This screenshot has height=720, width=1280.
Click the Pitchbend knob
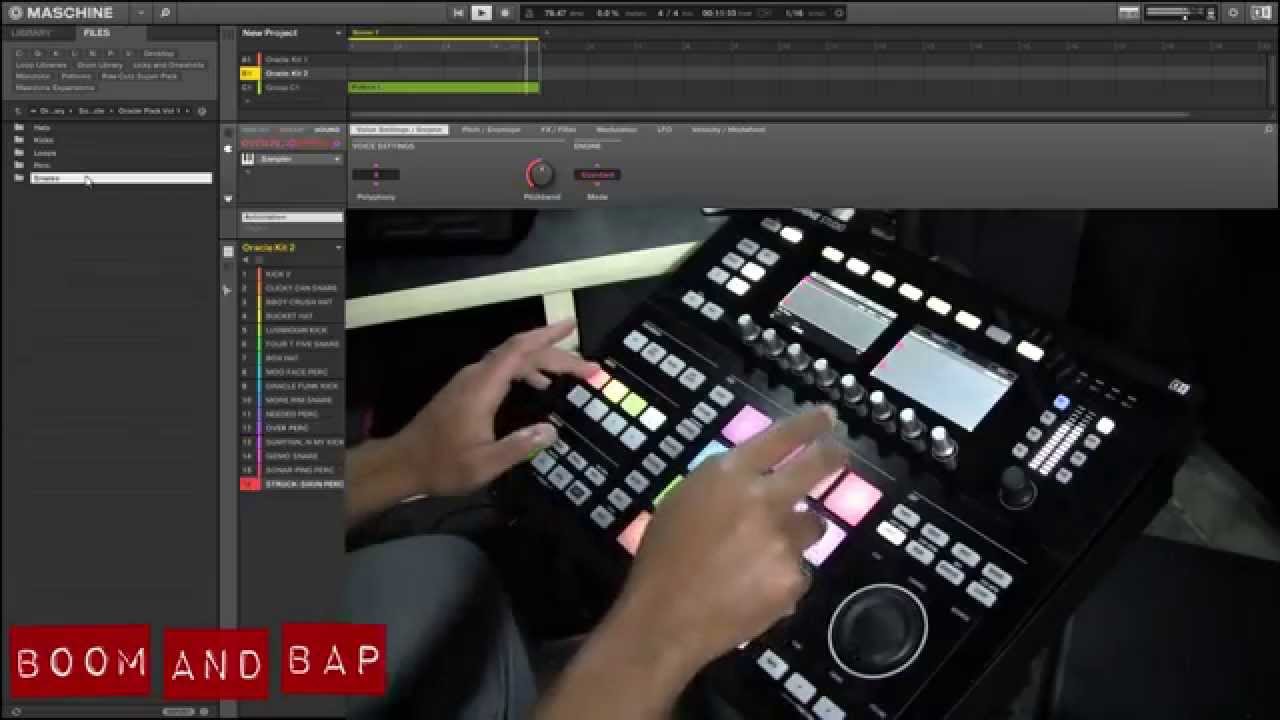click(540, 174)
